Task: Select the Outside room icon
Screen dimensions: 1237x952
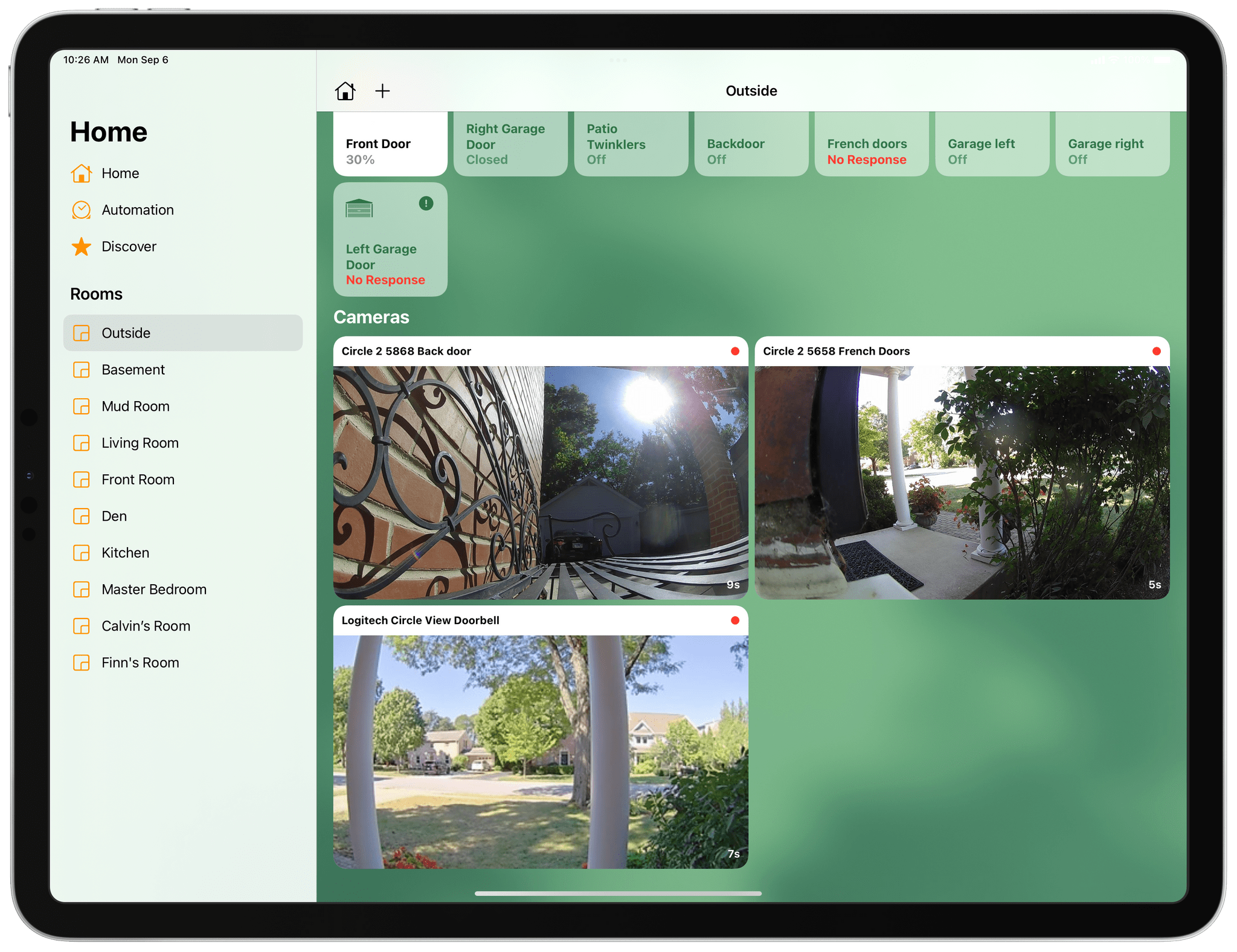Action: [83, 332]
